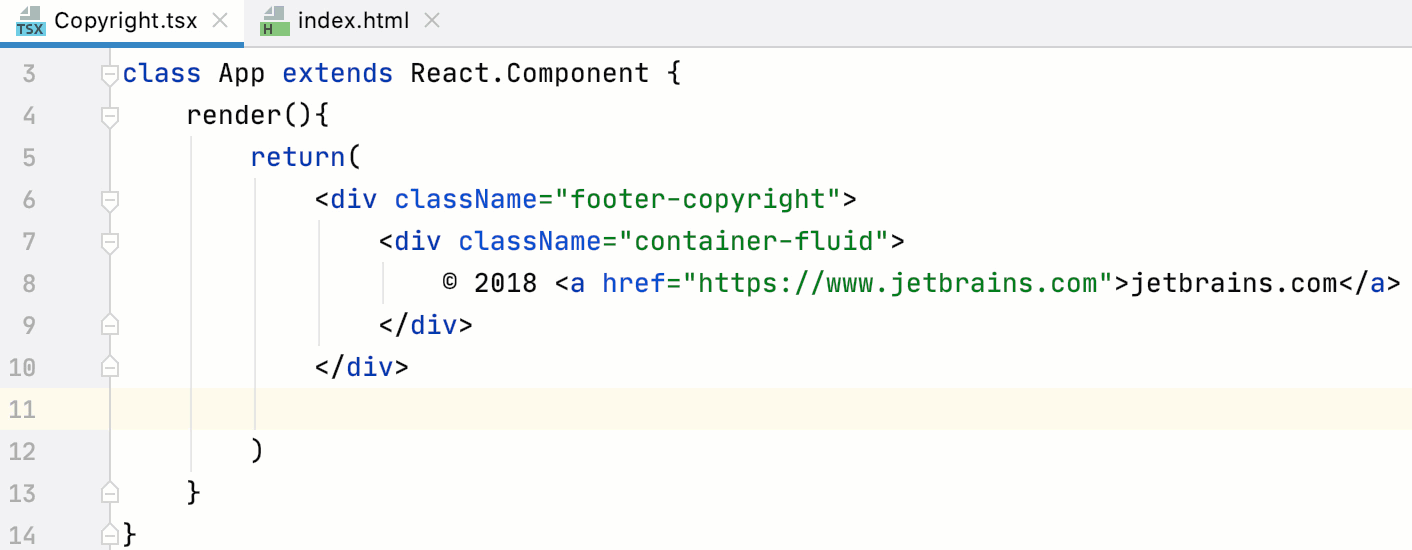The height and width of the screenshot is (550, 1412).
Task: Click line number 5 in the gutter
Action: [x=28, y=158]
